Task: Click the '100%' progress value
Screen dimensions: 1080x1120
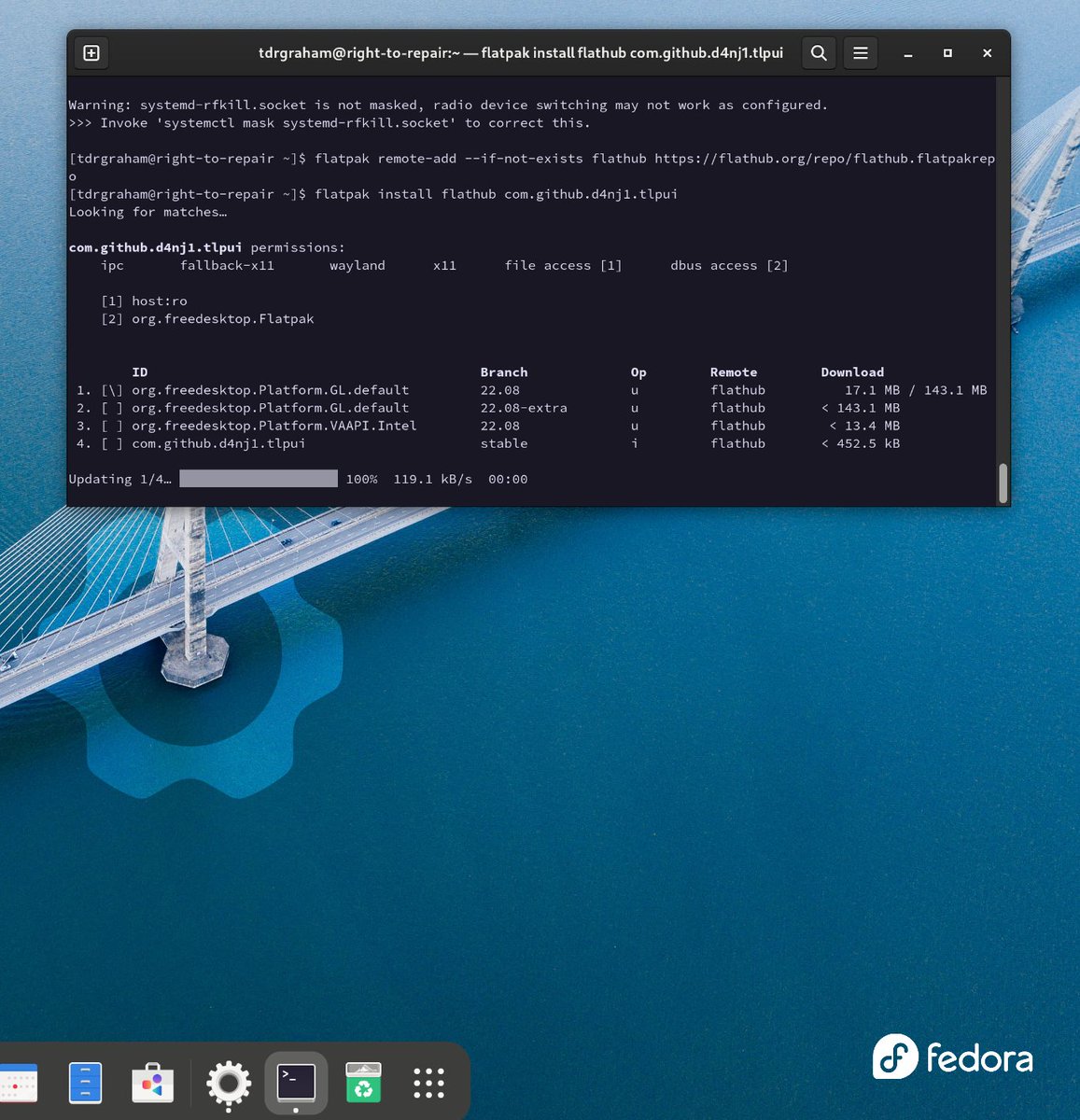Action: [361, 479]
